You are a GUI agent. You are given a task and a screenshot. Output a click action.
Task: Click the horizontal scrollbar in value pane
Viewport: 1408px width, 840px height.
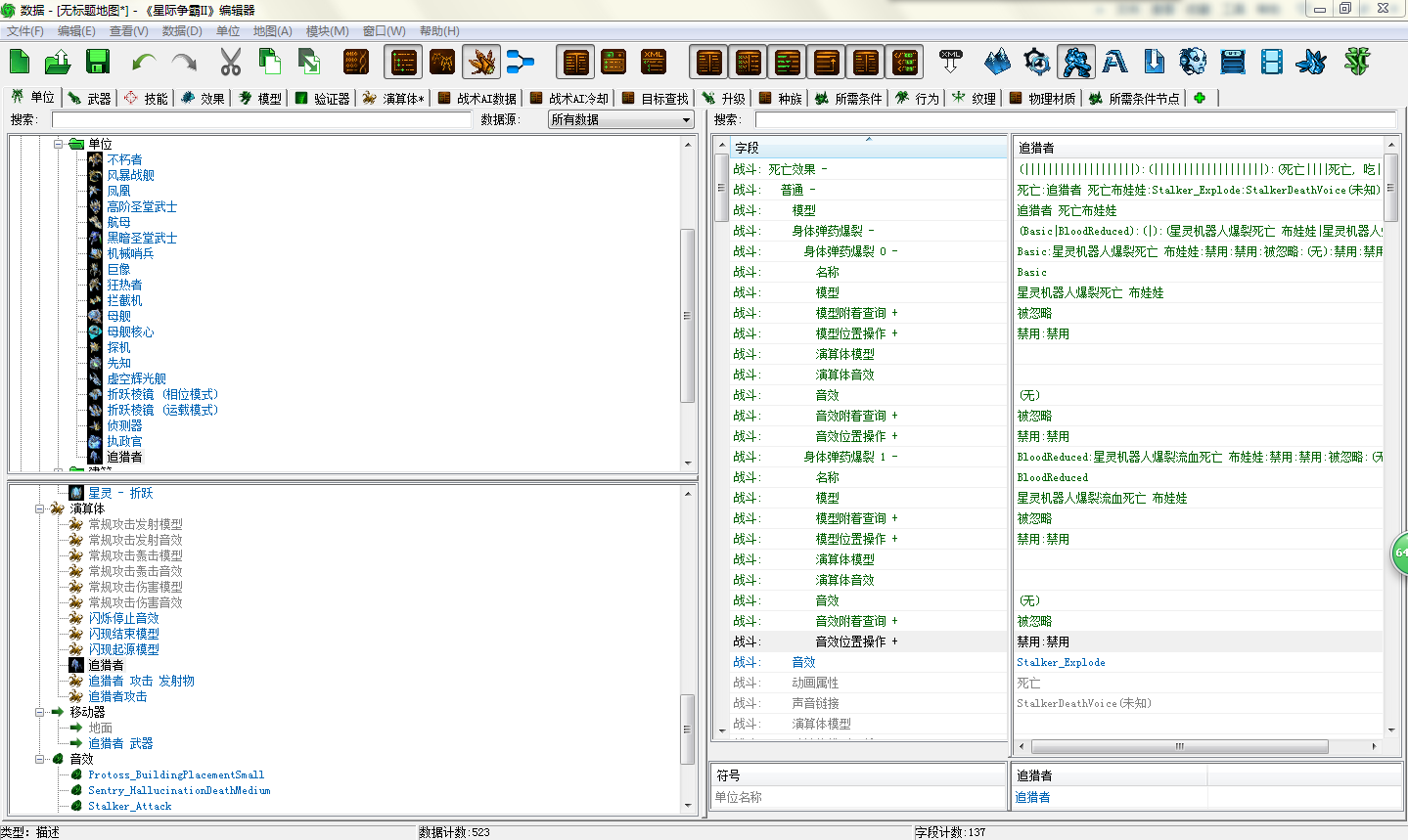(x=1179, y=746)
